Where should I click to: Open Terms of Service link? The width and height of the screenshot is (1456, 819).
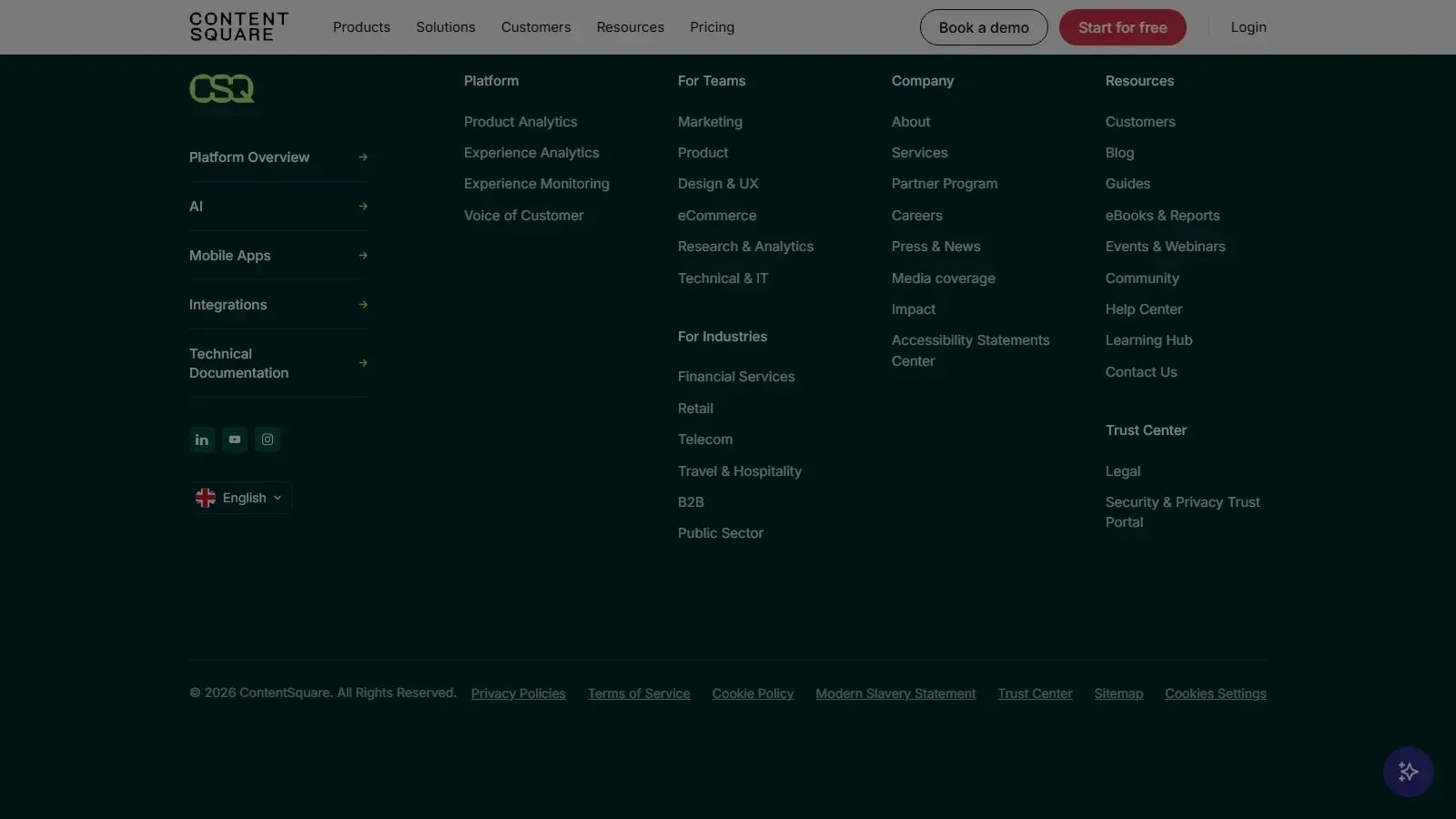click(639, 693)
